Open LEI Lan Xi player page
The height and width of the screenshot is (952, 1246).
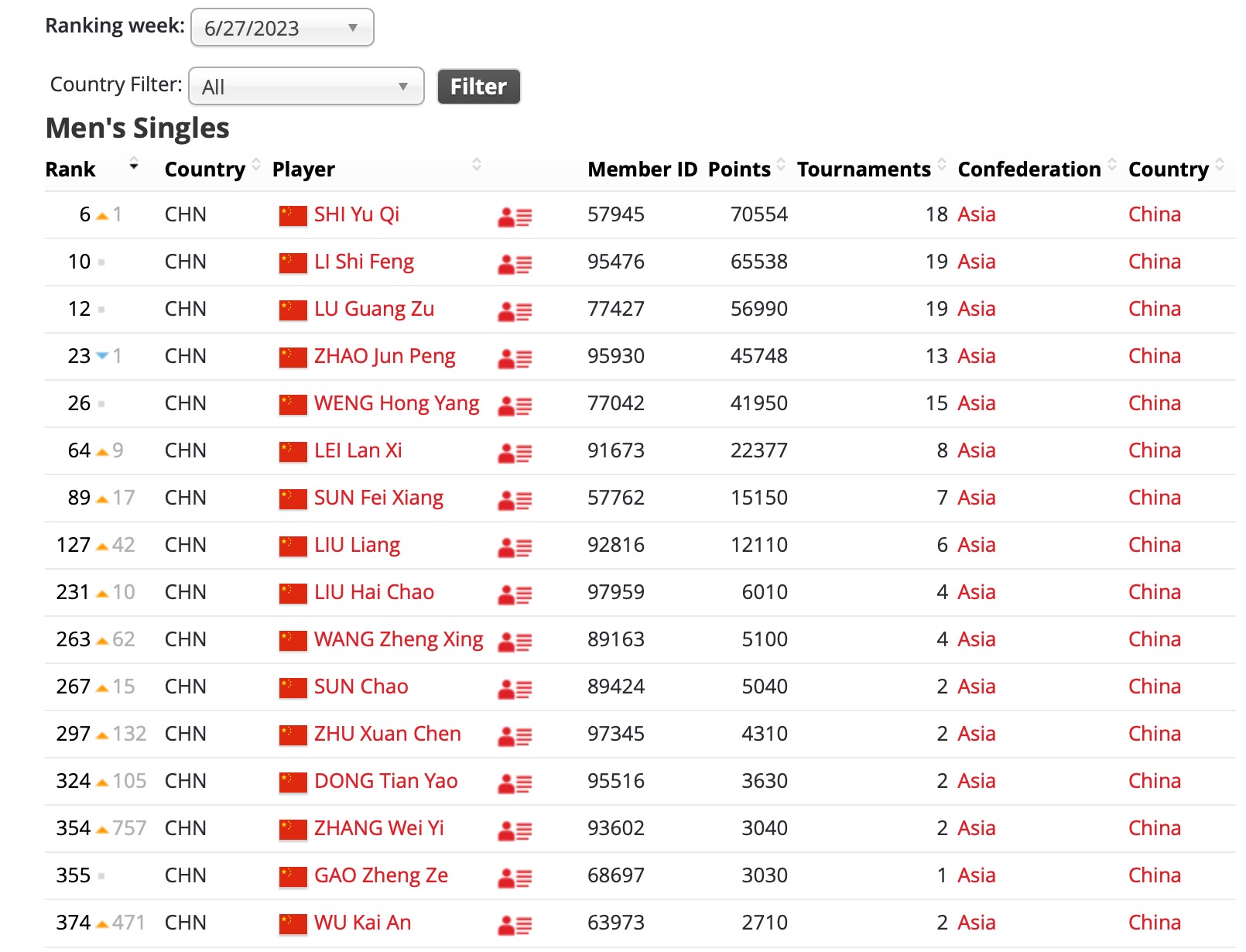[358, 450]
